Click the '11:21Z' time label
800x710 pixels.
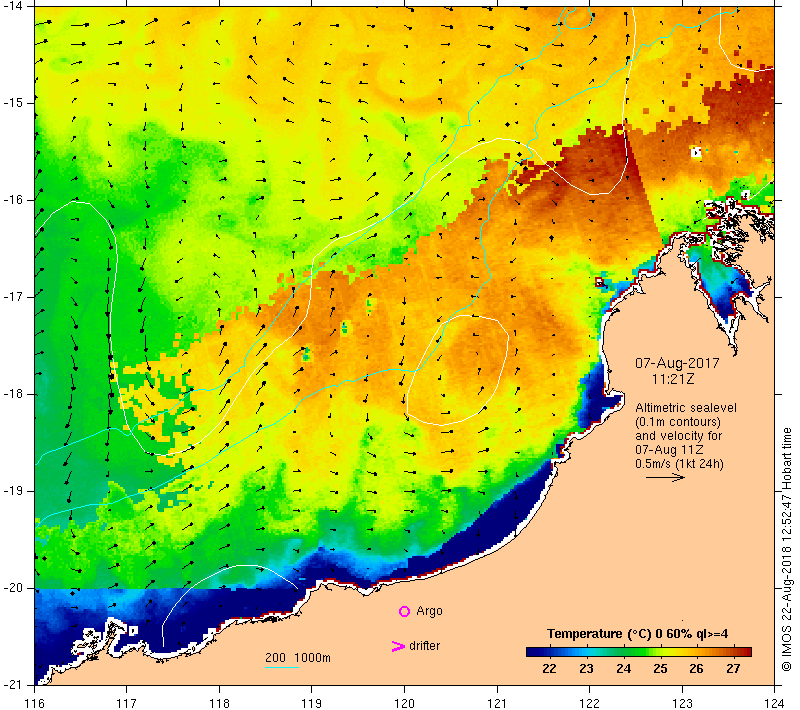click(673, 379)
